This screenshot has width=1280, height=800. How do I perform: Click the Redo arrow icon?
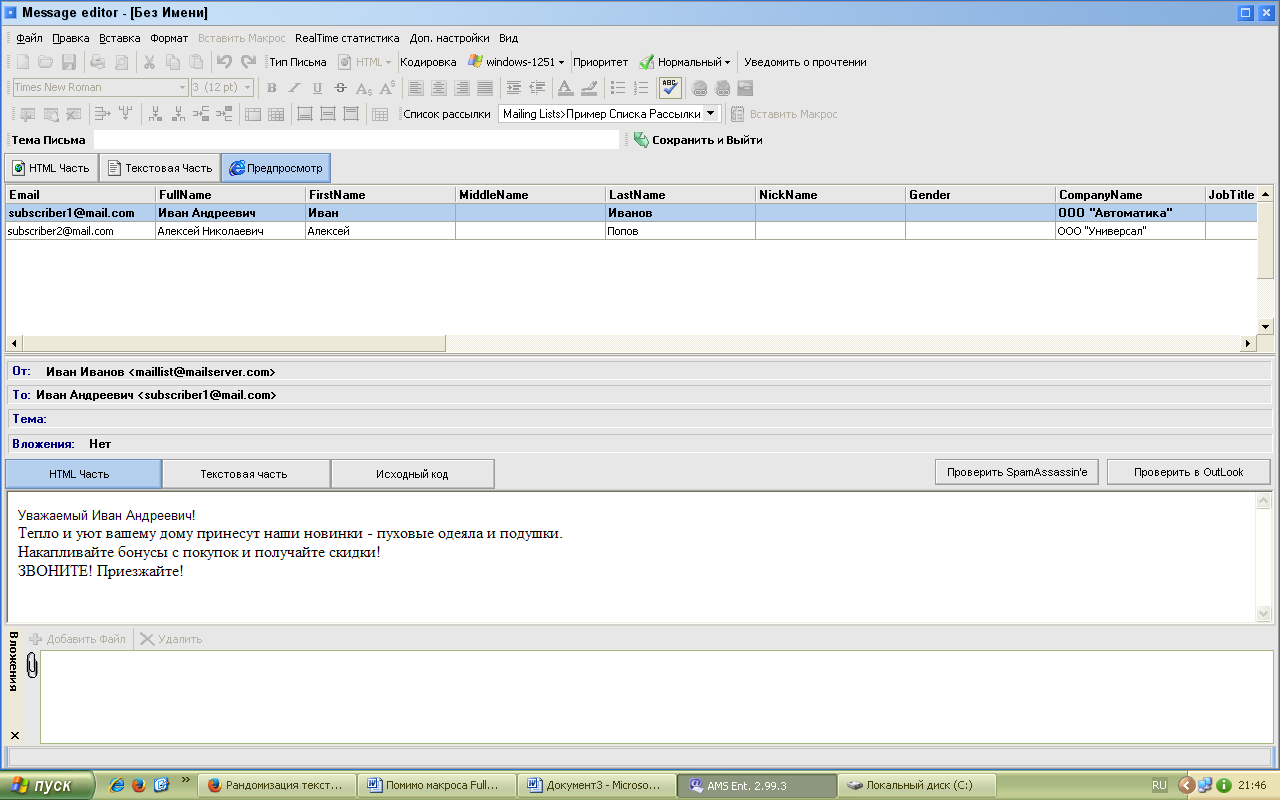point(248,62)
